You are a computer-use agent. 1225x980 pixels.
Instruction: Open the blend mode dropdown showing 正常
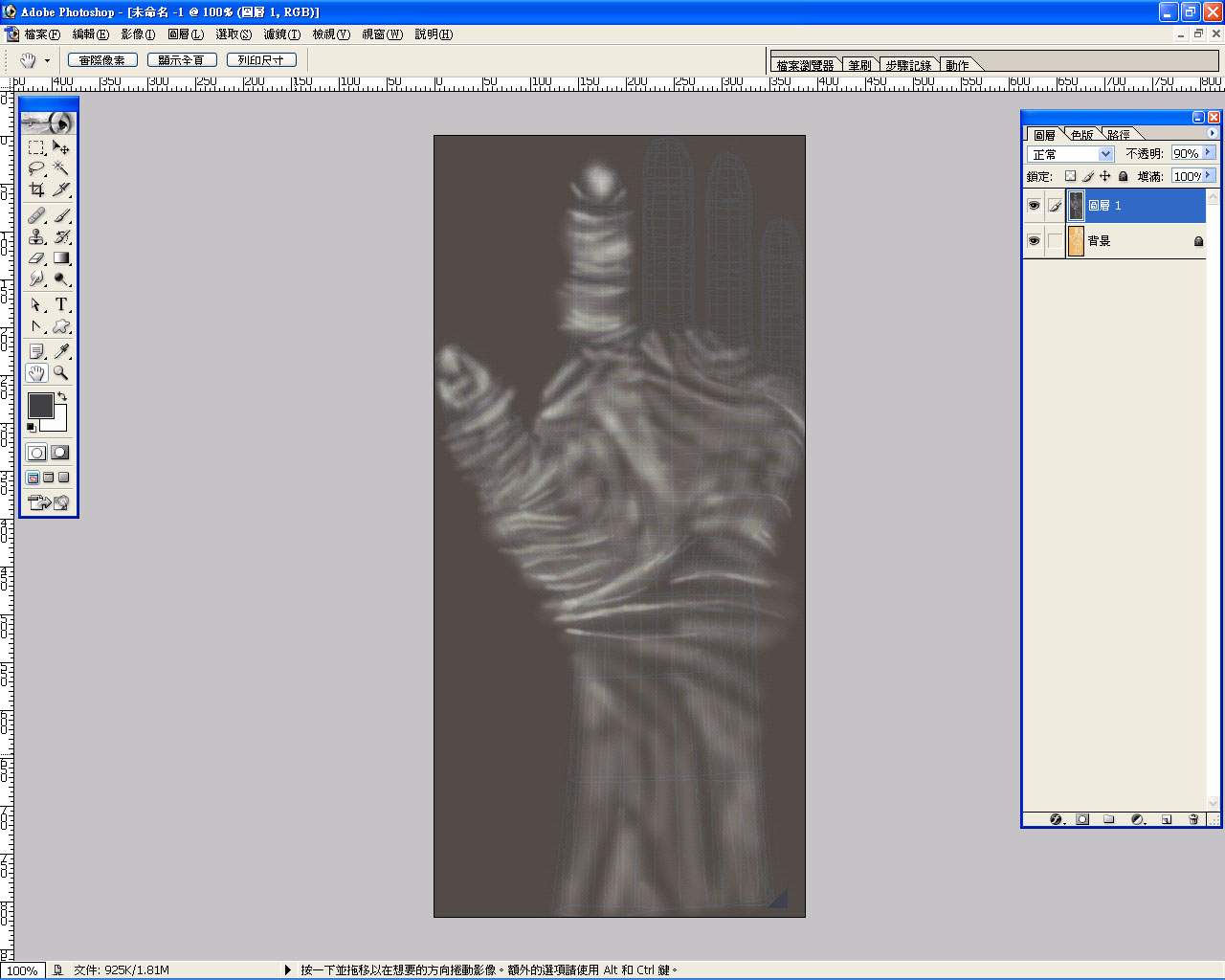coord(1071,154)
